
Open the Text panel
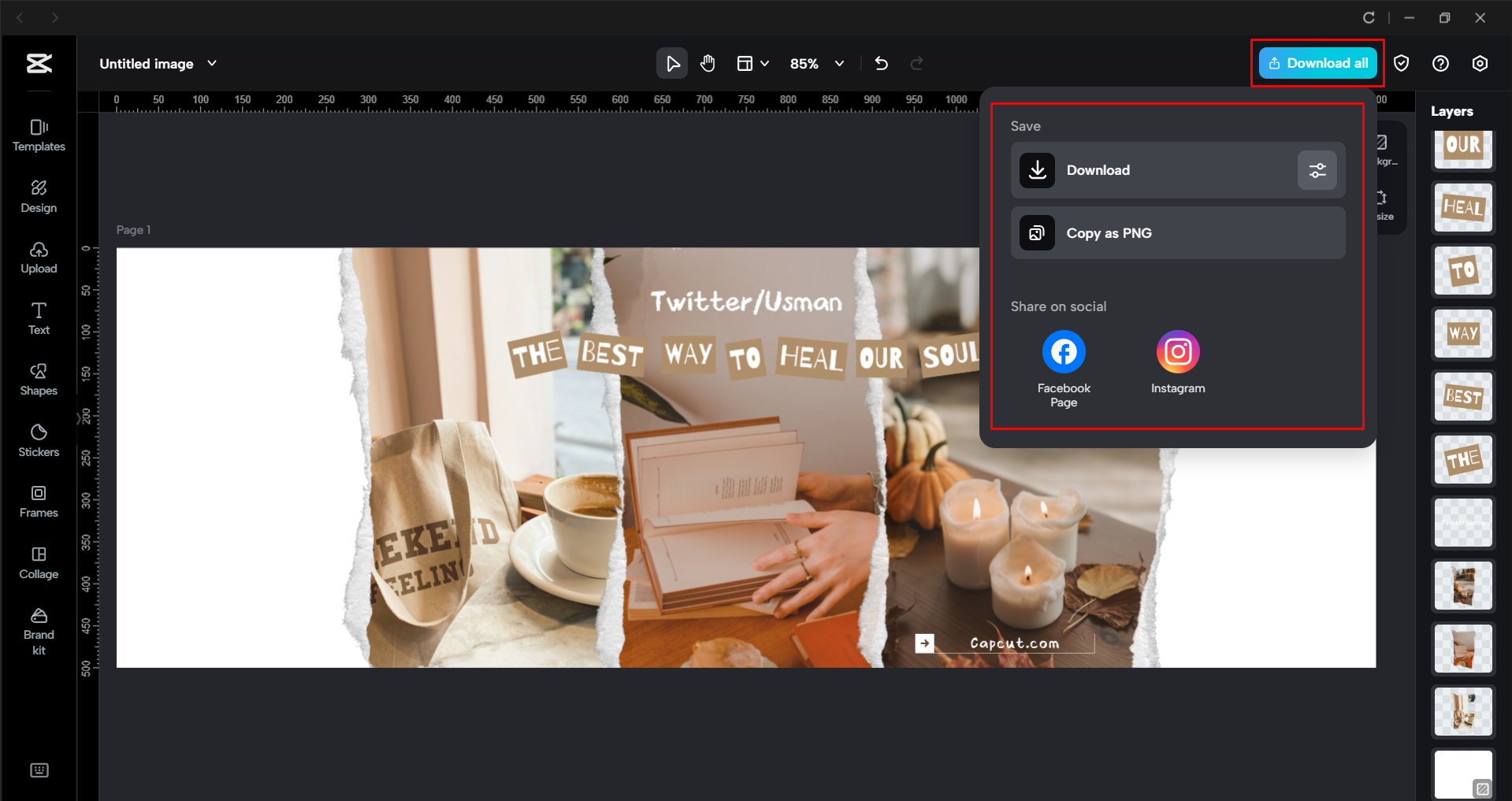pos(38,317)
